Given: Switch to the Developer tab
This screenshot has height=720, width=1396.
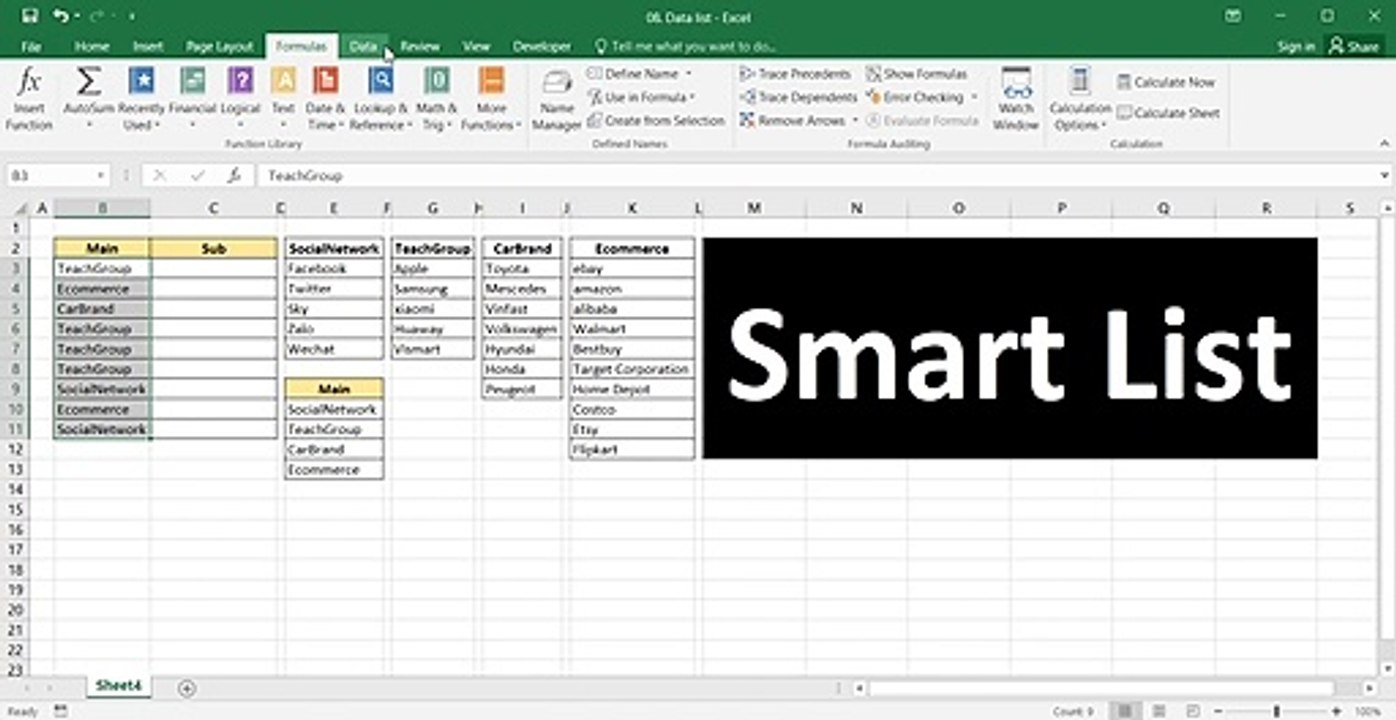Looking at the screenshot, I should click(542, 46).
